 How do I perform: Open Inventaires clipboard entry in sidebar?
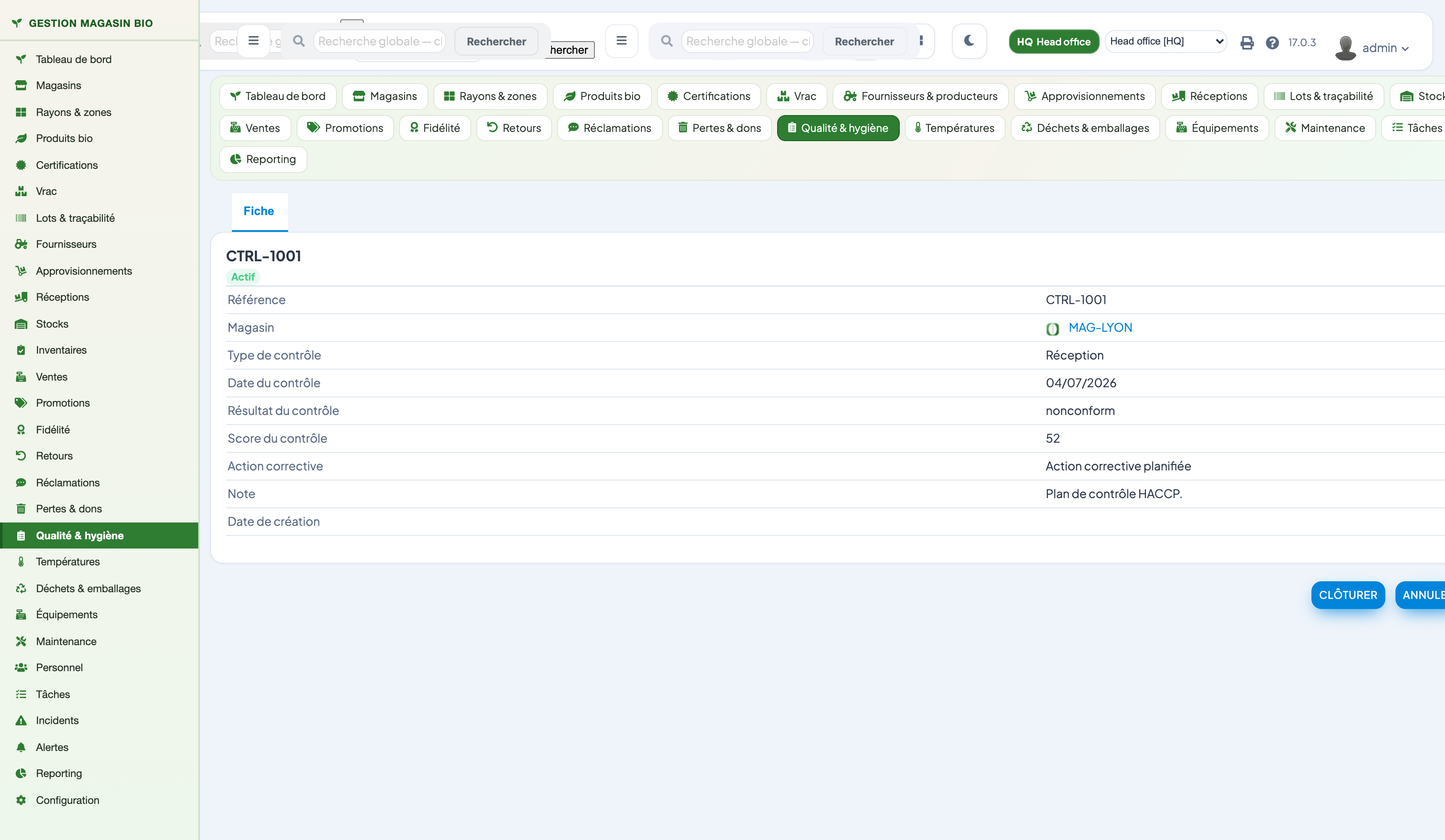[x=99, y=350]
